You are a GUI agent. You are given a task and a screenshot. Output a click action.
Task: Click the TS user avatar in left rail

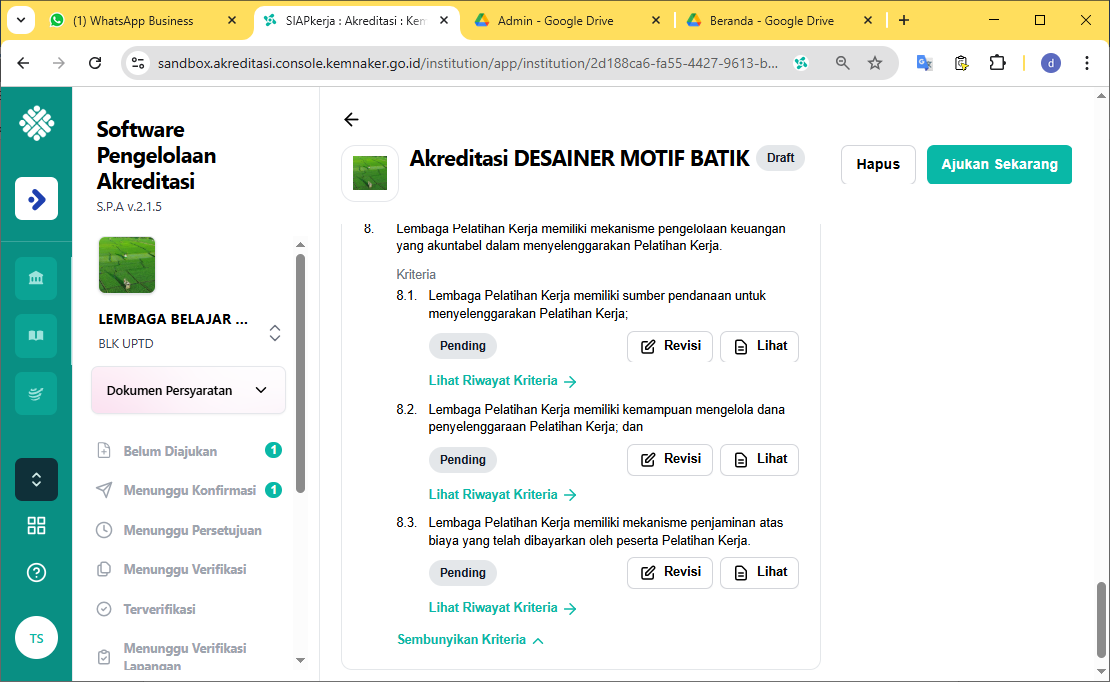[36, 638]
